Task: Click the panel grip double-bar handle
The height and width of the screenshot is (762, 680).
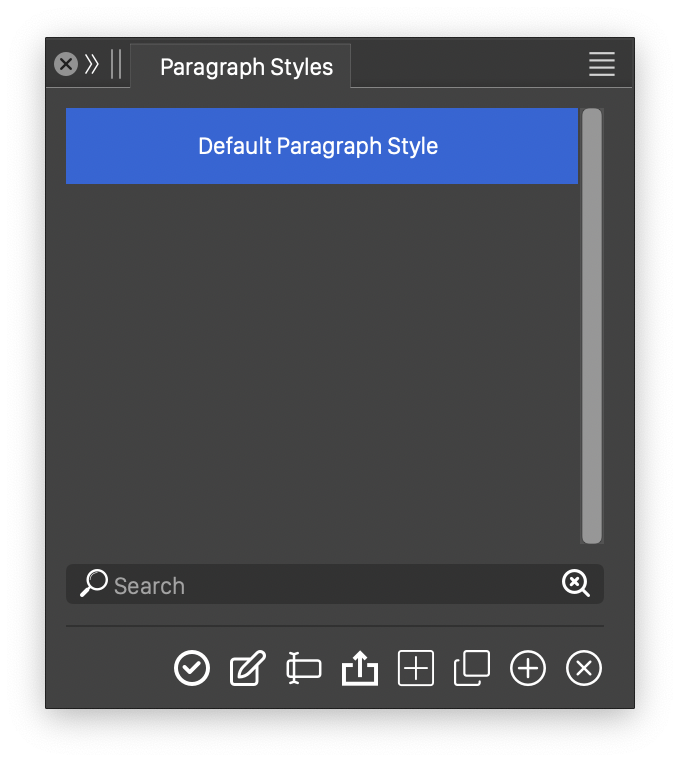Action: tap(116, 65)
